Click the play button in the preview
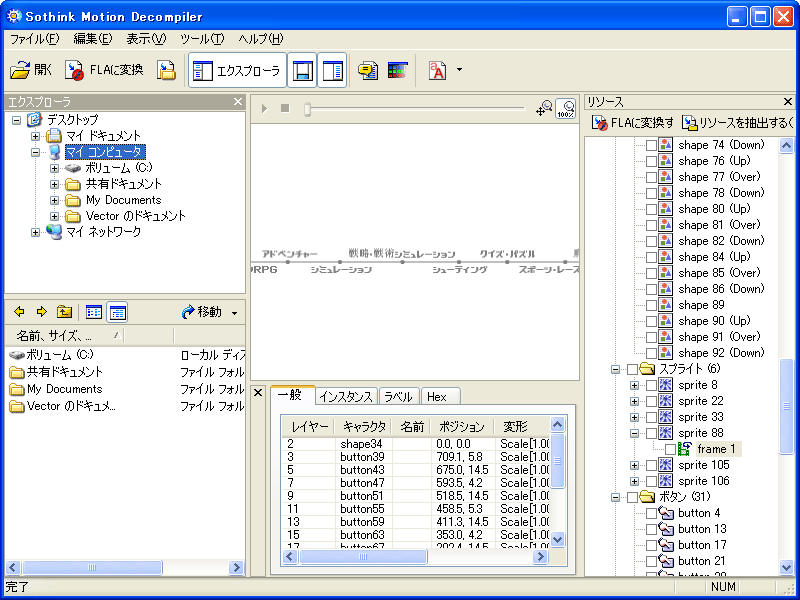 point(264,109)
